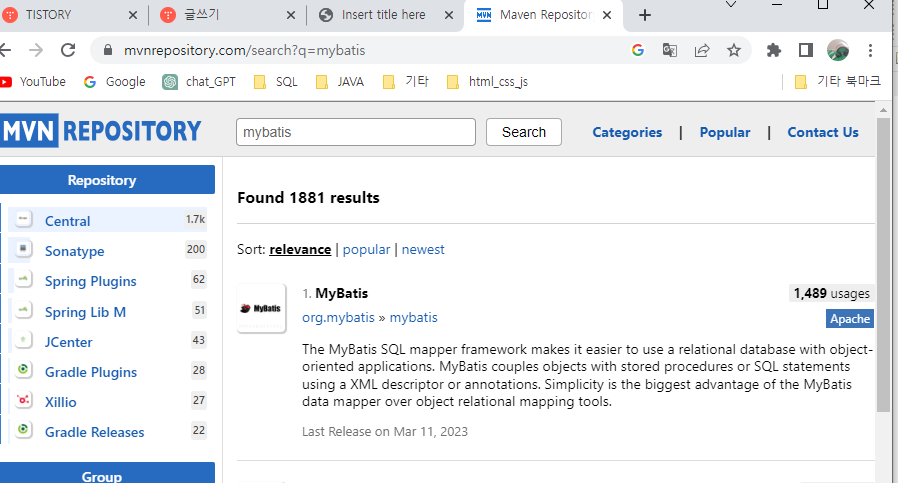Filter by Central repository
The image size is (898, 483).
pos(67,221)
